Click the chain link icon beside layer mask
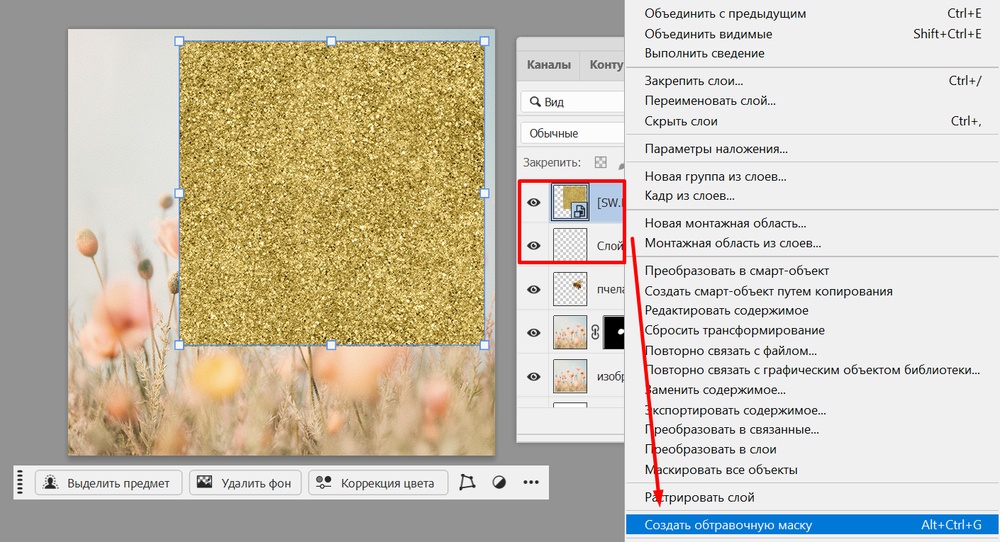The width and height of the screenshot is (1000, 542). click(x=592, y=333)
